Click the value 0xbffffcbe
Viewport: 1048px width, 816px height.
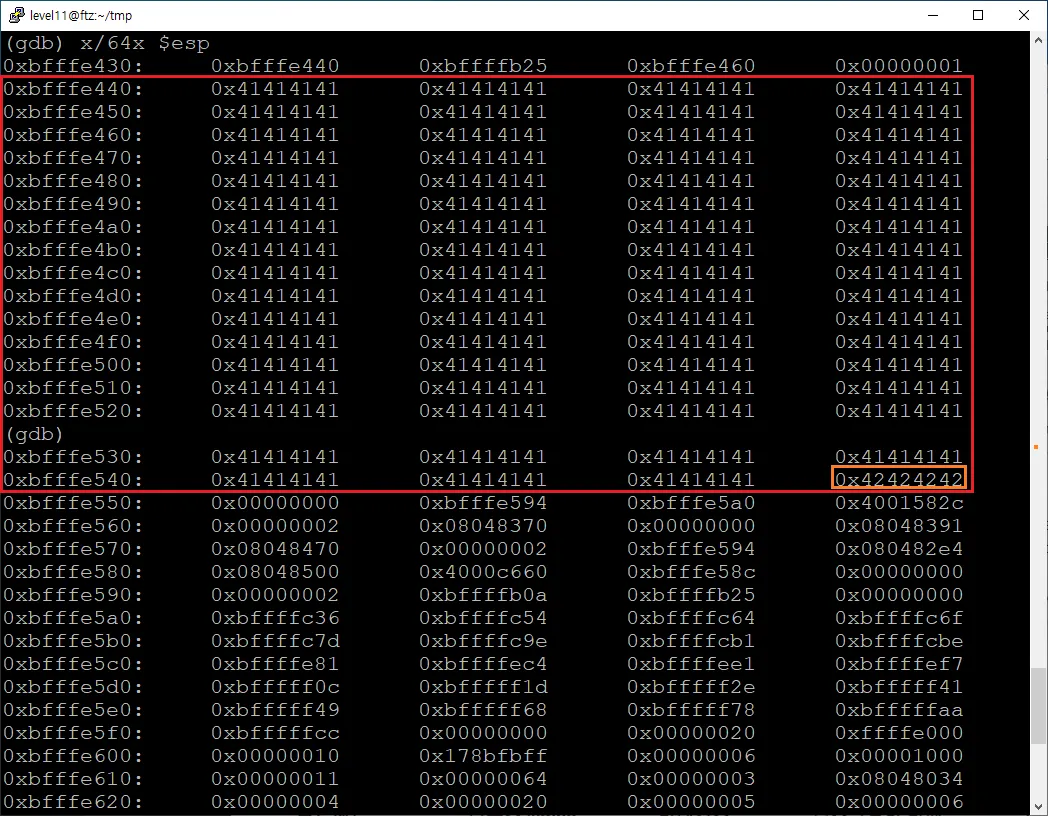(x=899, y=641)
